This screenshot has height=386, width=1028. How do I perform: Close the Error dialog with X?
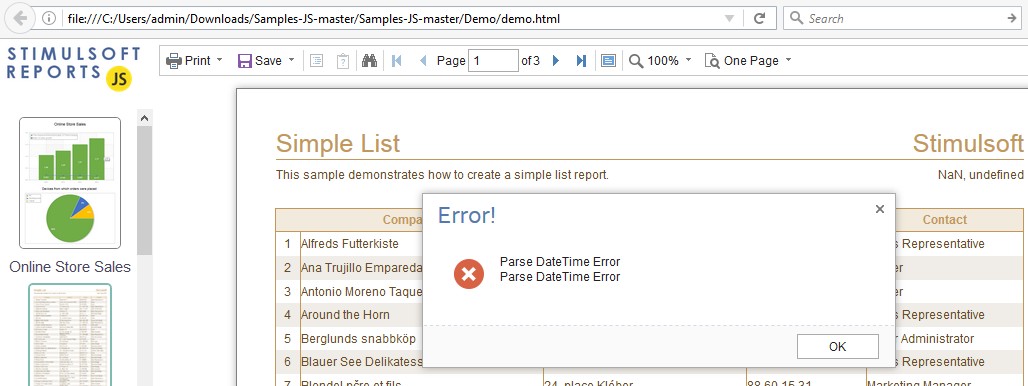coord(880,209)
